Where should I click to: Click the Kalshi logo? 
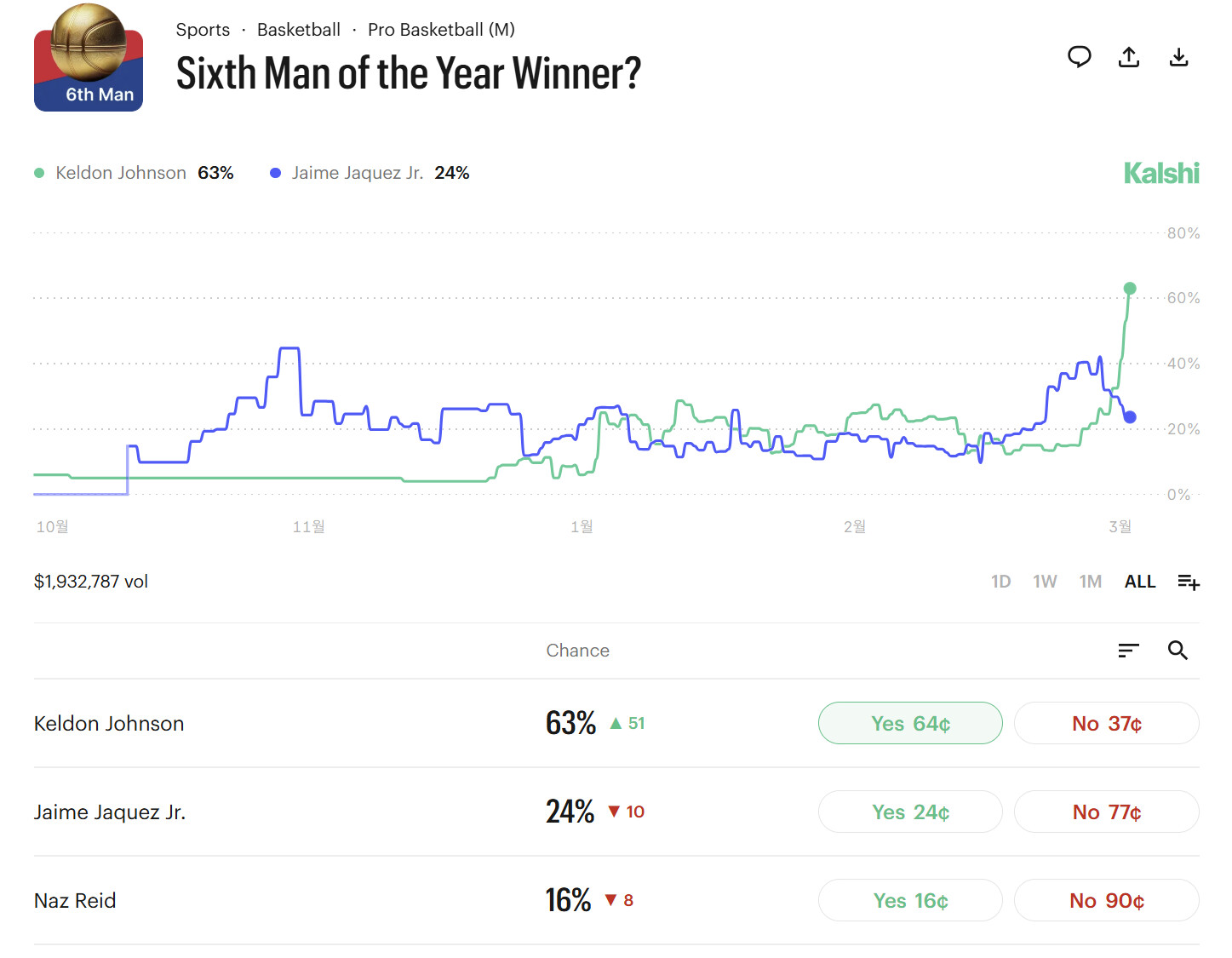(x=1161, y=173)
